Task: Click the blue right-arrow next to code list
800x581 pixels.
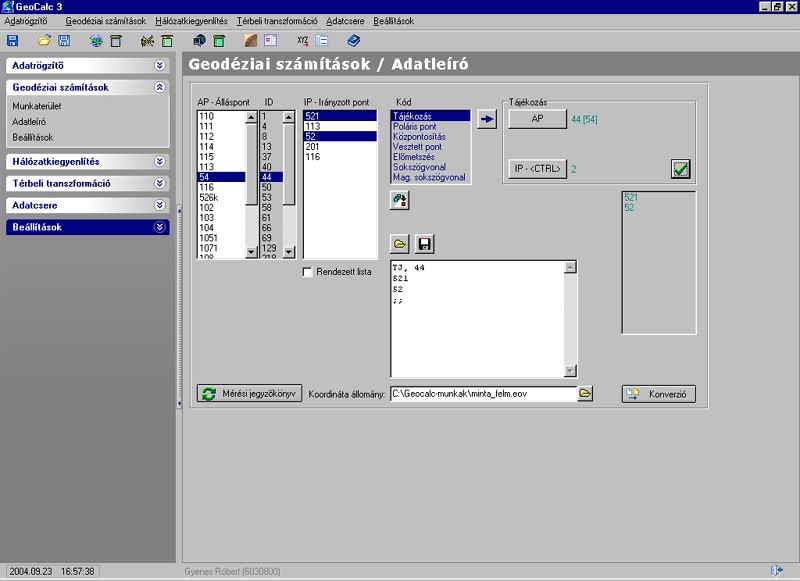Action: [487, 119]
